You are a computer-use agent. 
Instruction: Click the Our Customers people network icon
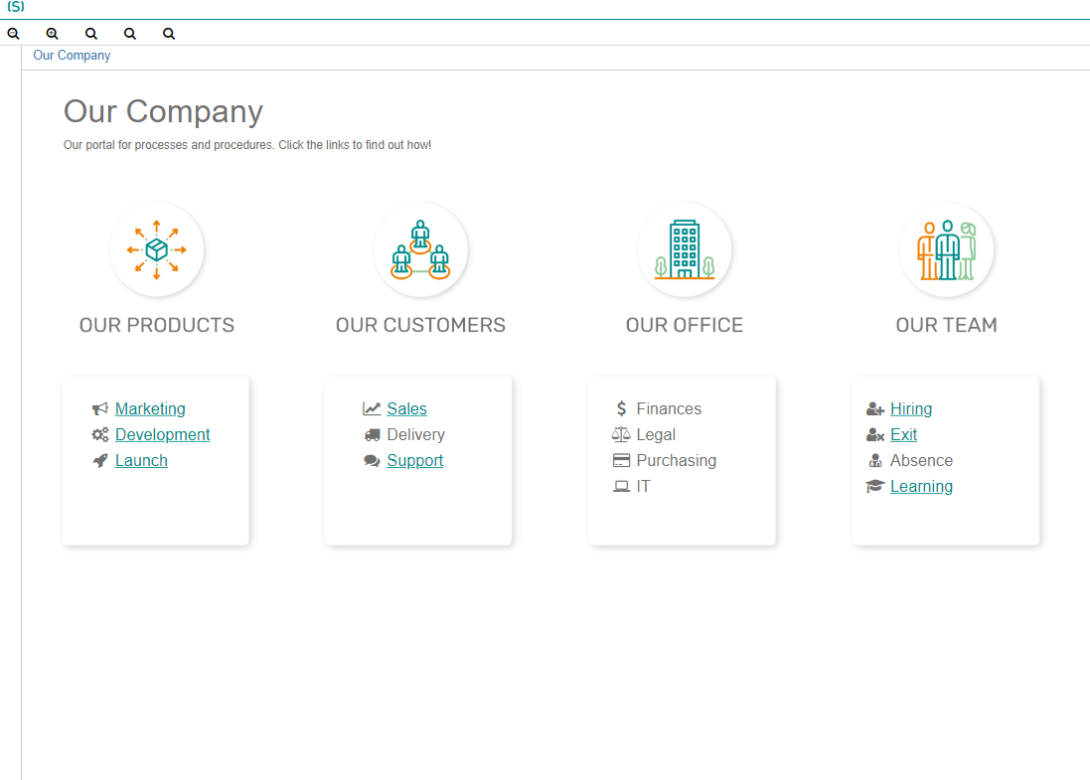click(x=420, y=250)
